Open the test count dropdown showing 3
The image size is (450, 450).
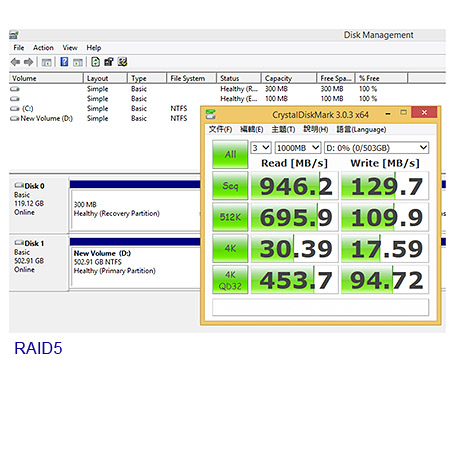[x=260, y=148]
